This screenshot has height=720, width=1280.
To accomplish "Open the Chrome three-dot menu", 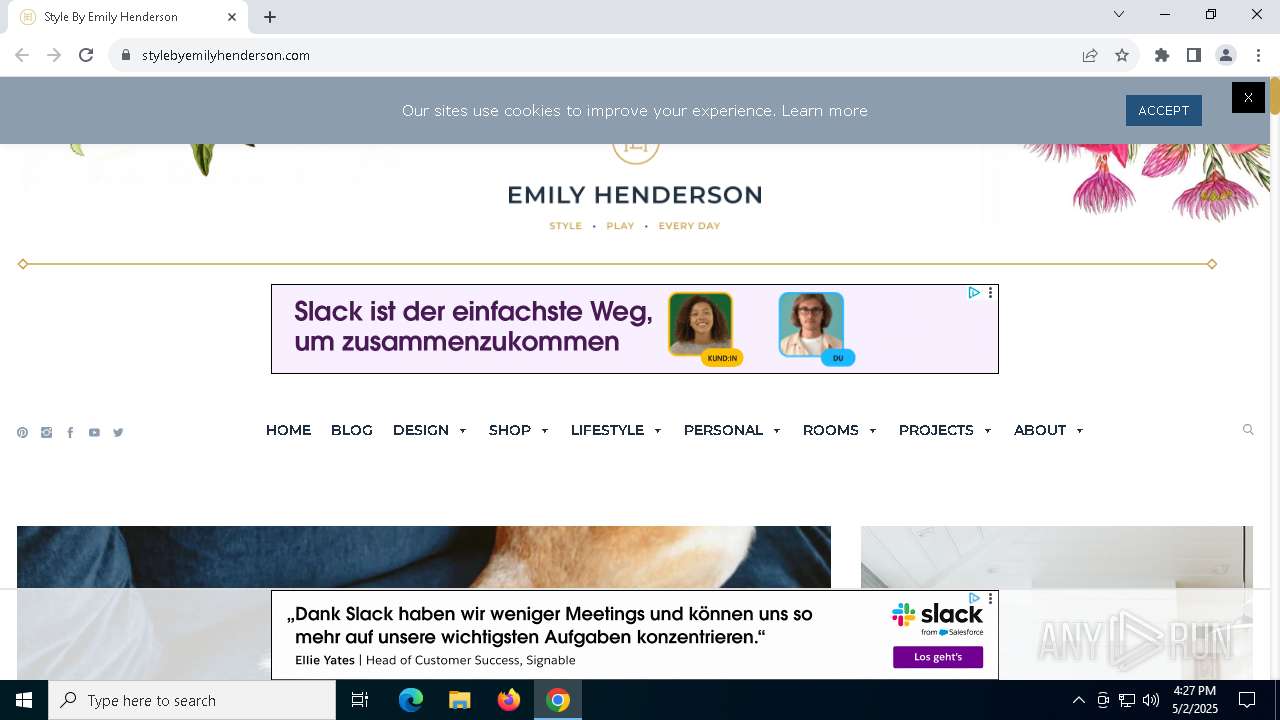I will click(1258, 55).
